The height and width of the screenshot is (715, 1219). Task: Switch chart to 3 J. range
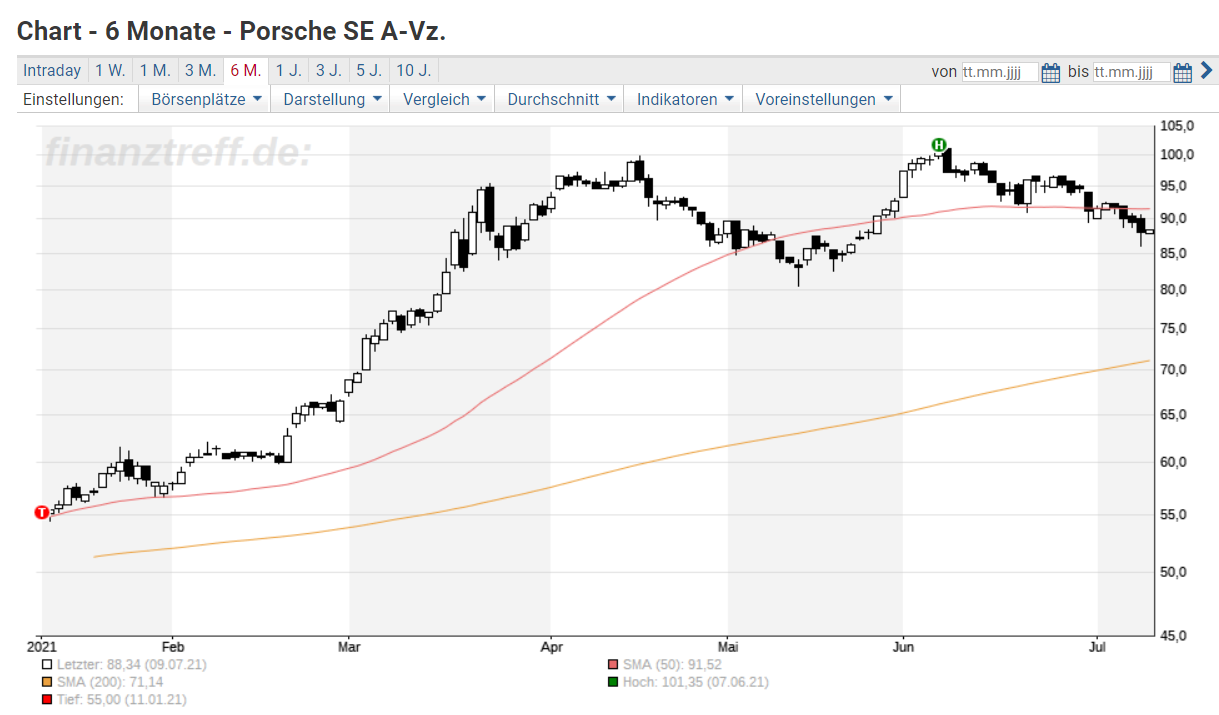(x=329, y=70)
